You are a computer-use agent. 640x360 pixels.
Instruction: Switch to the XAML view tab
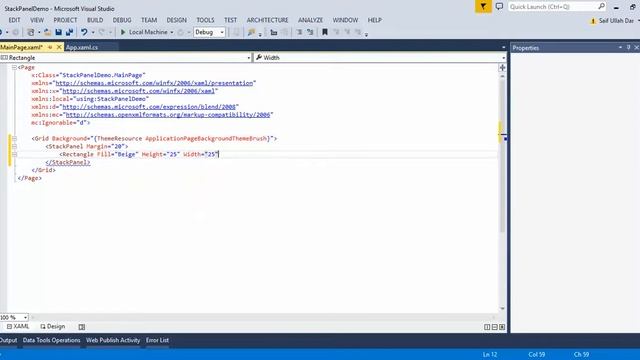18,327
